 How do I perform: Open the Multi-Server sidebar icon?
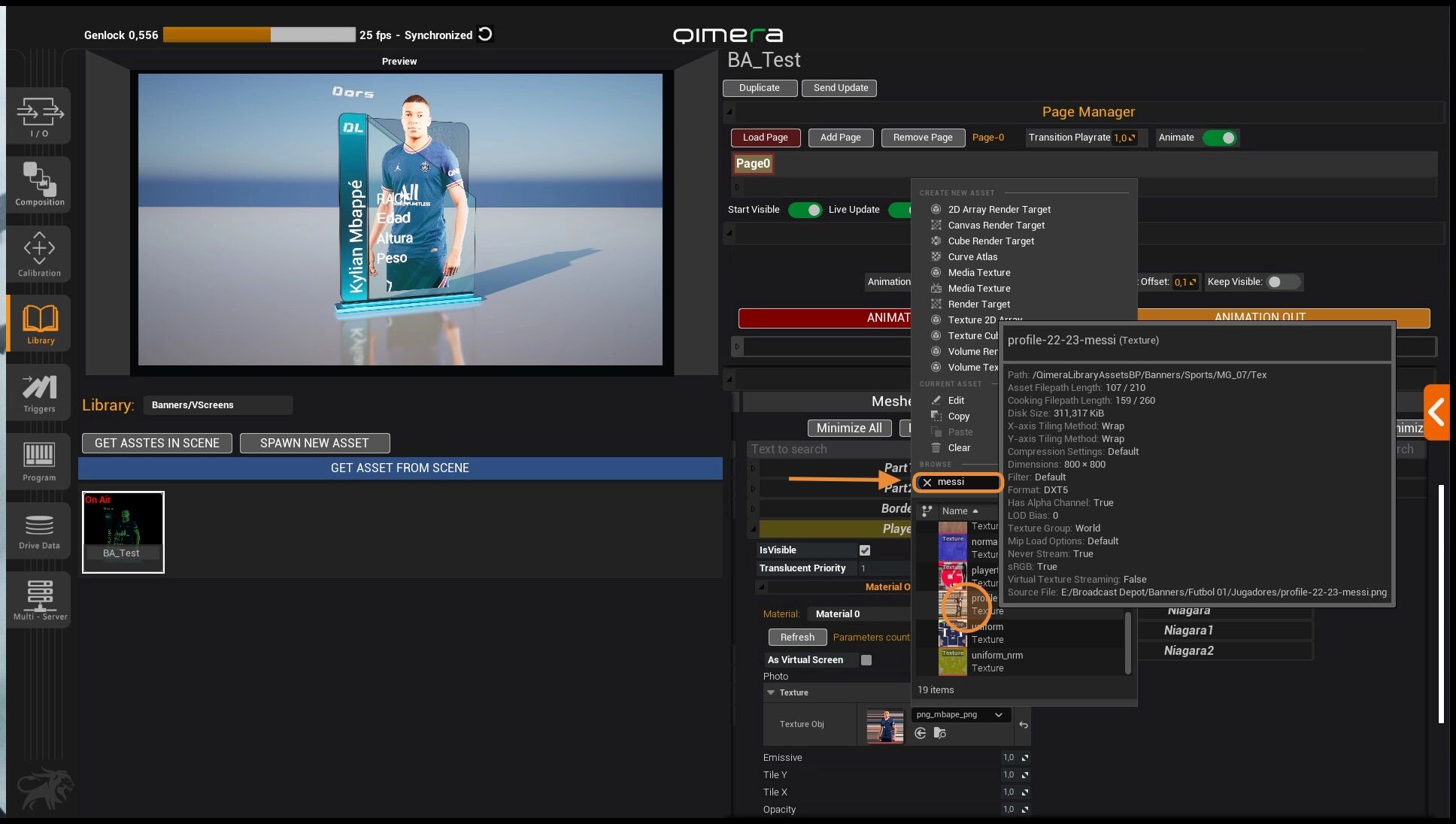[39, 599]
